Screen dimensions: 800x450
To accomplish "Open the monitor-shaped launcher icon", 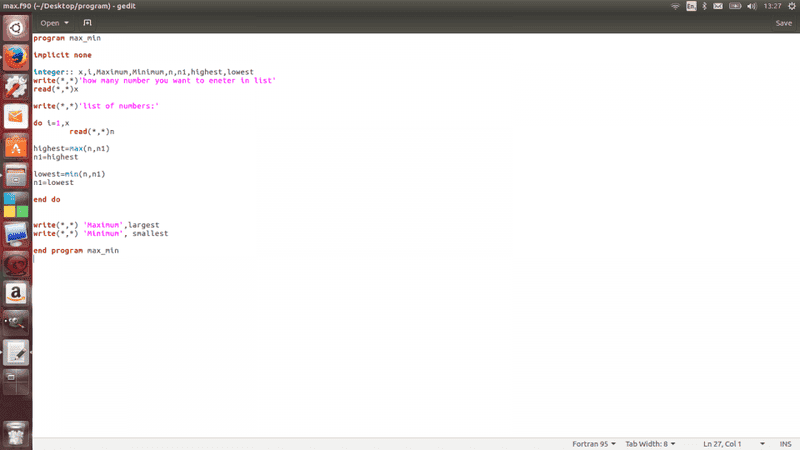I will 16,235.
